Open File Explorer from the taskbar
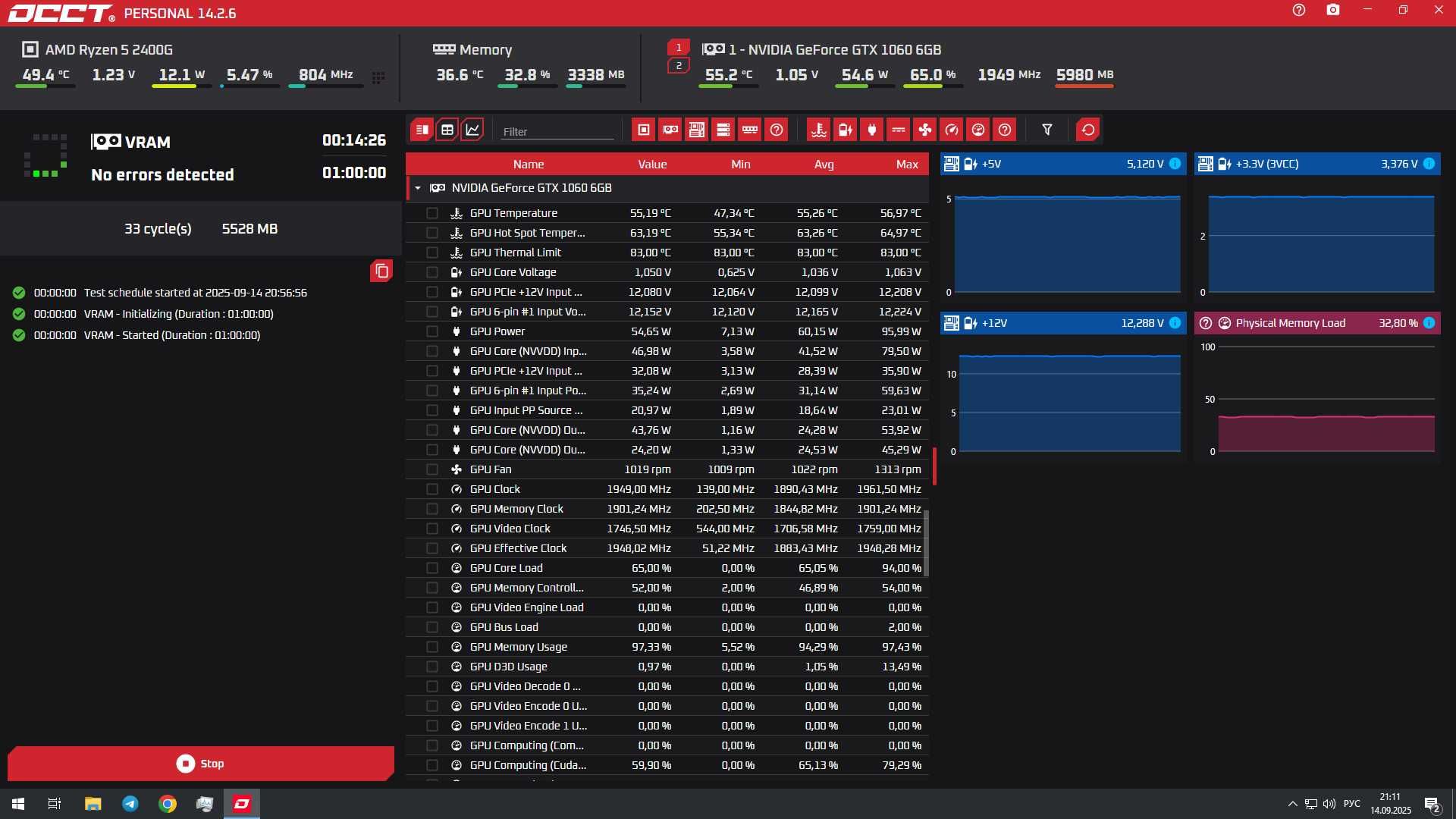The height and width of the screenshot is (819, 1456). point(93,804)
